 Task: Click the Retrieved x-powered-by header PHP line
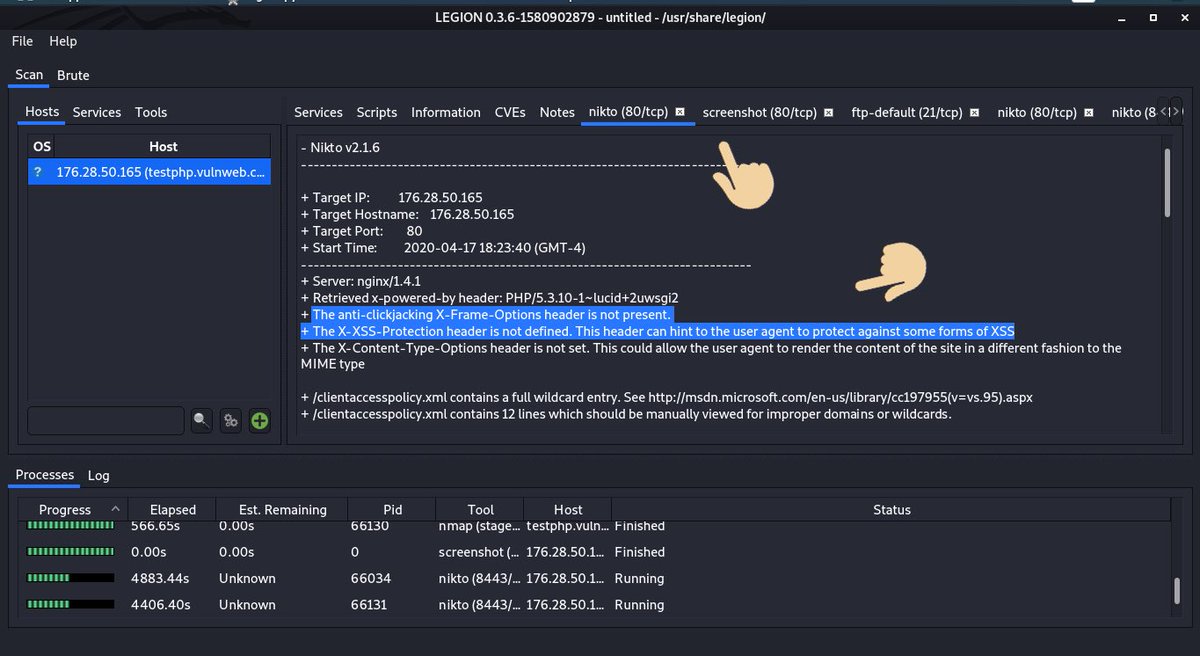(489, 298)
